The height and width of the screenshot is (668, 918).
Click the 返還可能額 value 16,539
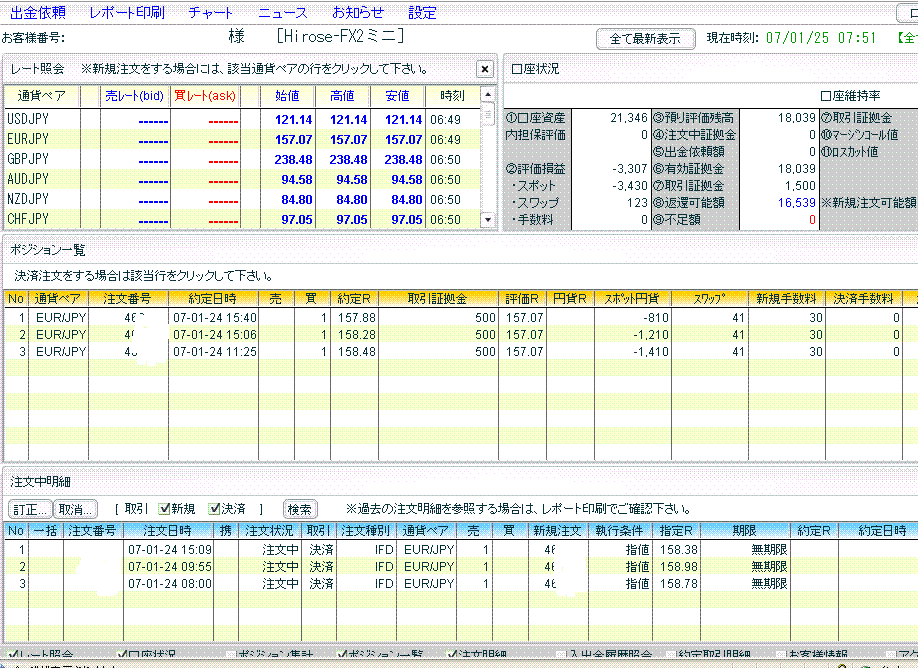coord(796,203)
